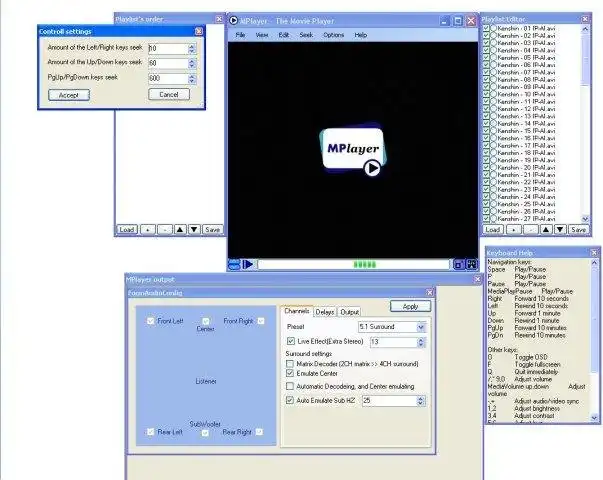Screen dimensions: 603x480
Task: Click the Play button in MPlayer control bar
Action: 248,265
